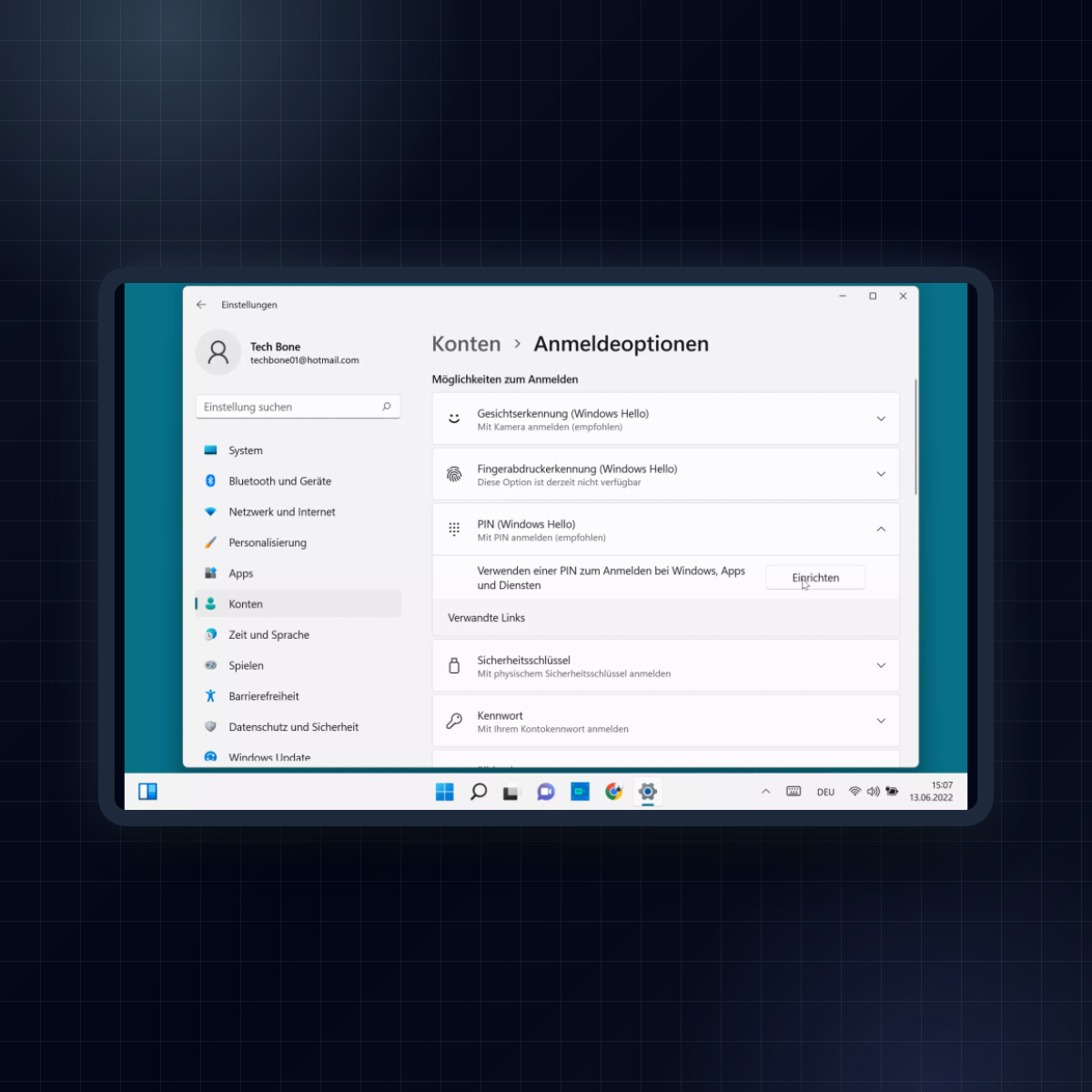Click the DEU language indicator
Viewport: 1092px width, 1092px height.
[825, 793]
